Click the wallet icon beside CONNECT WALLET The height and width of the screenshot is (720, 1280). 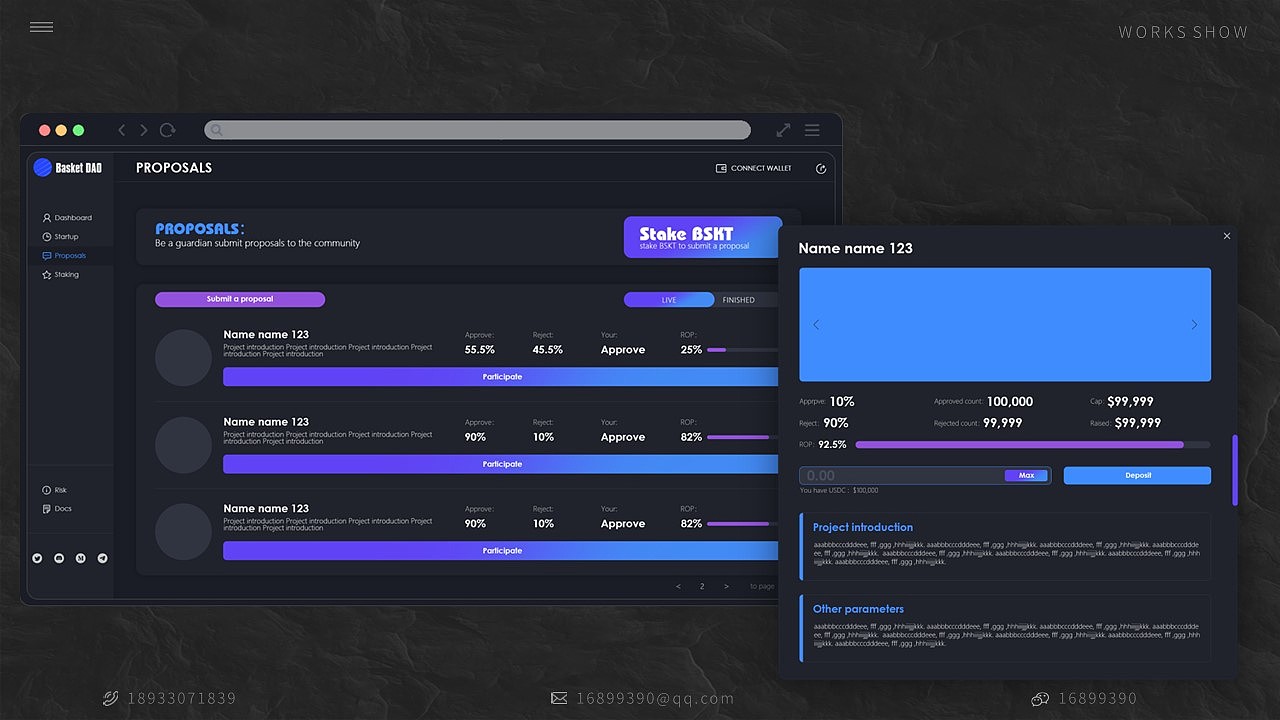[x=721, y=168]
